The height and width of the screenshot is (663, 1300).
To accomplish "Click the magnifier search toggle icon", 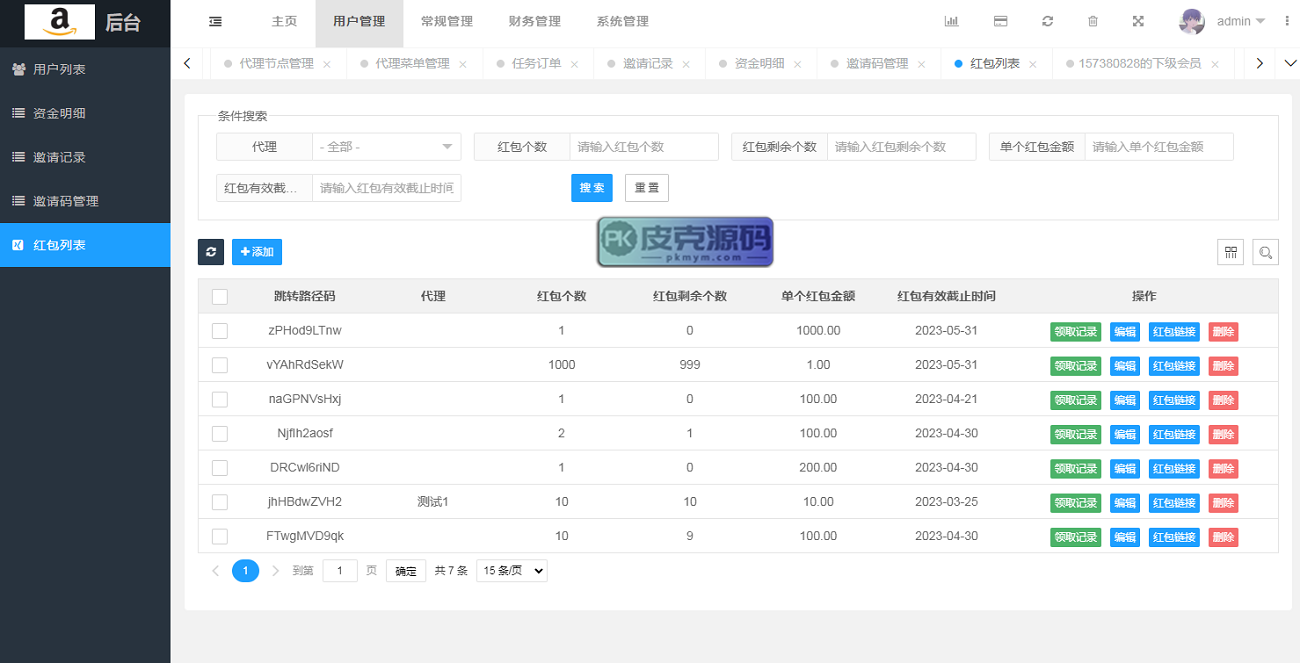I will [1265, 252].
